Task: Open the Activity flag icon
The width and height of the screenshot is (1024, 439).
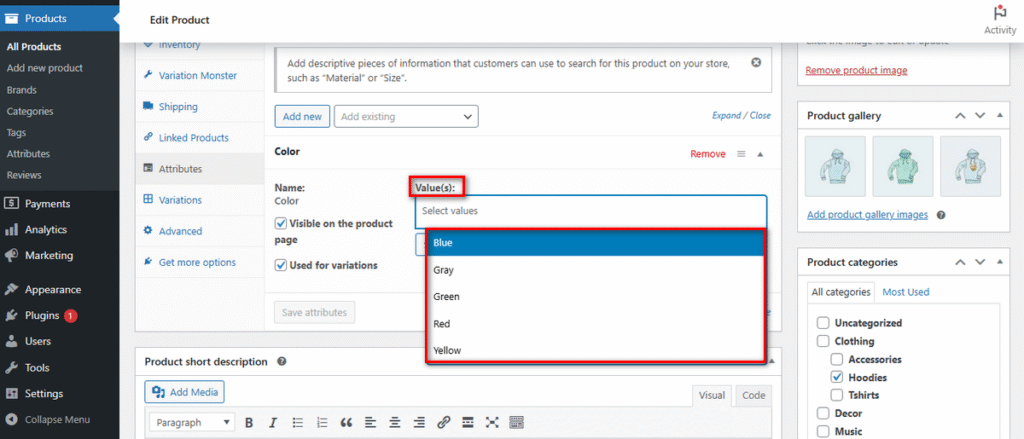Action: click(x=1000, y=13)
